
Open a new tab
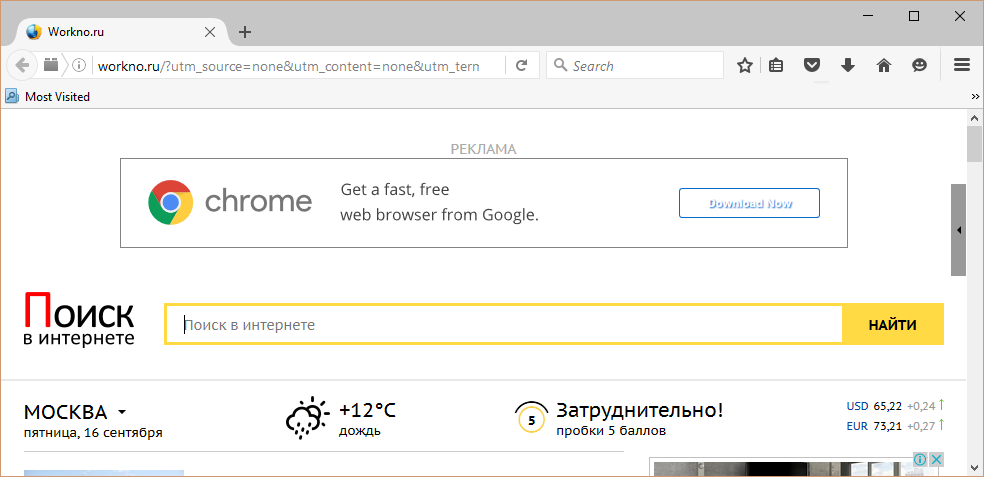click(x=245, y=32)
